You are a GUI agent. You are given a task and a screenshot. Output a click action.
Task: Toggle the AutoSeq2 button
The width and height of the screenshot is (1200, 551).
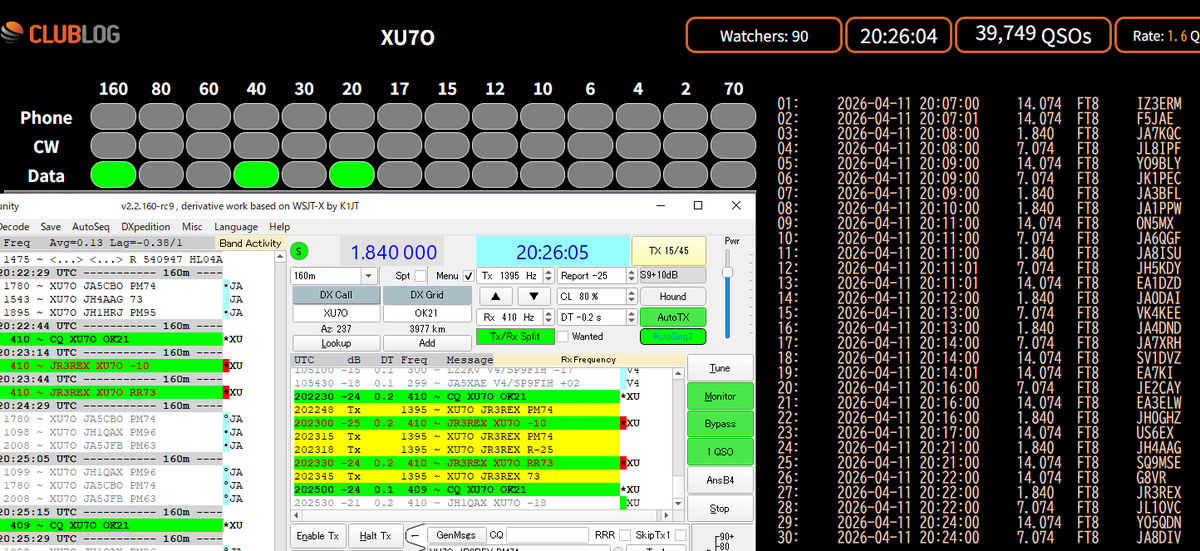[x=673, y=337]
